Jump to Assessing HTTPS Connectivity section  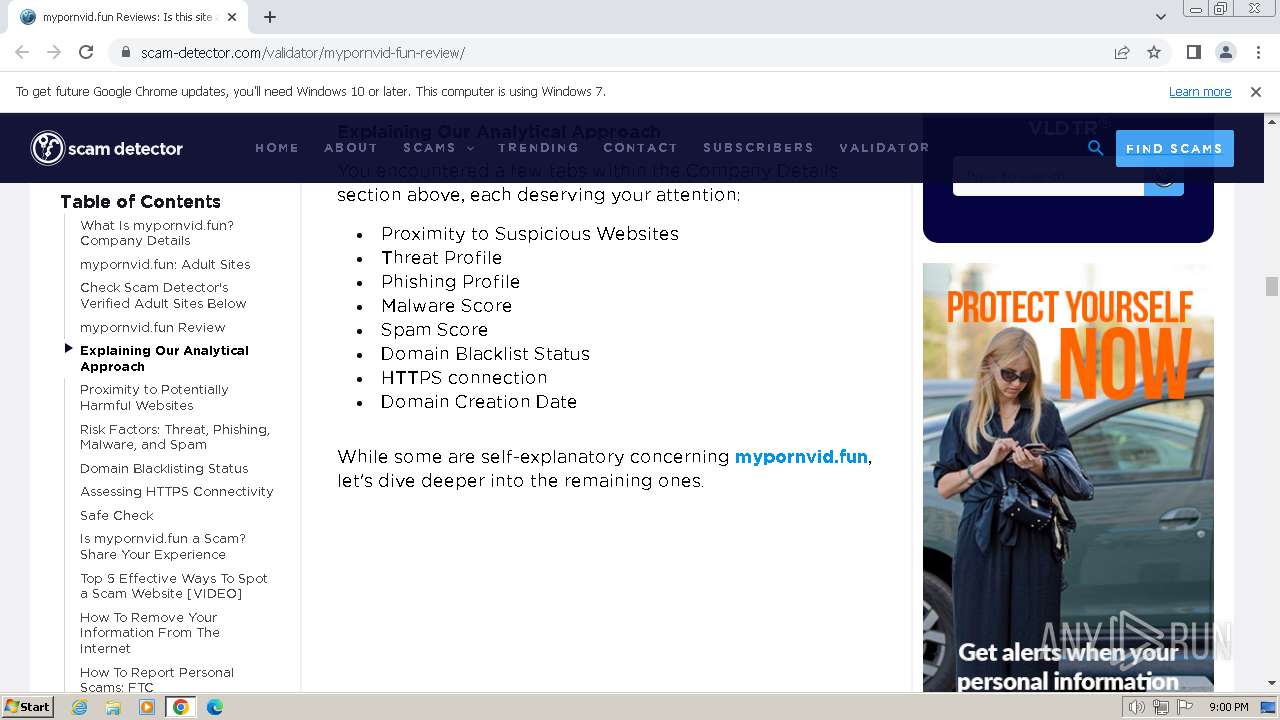point(177,491)
